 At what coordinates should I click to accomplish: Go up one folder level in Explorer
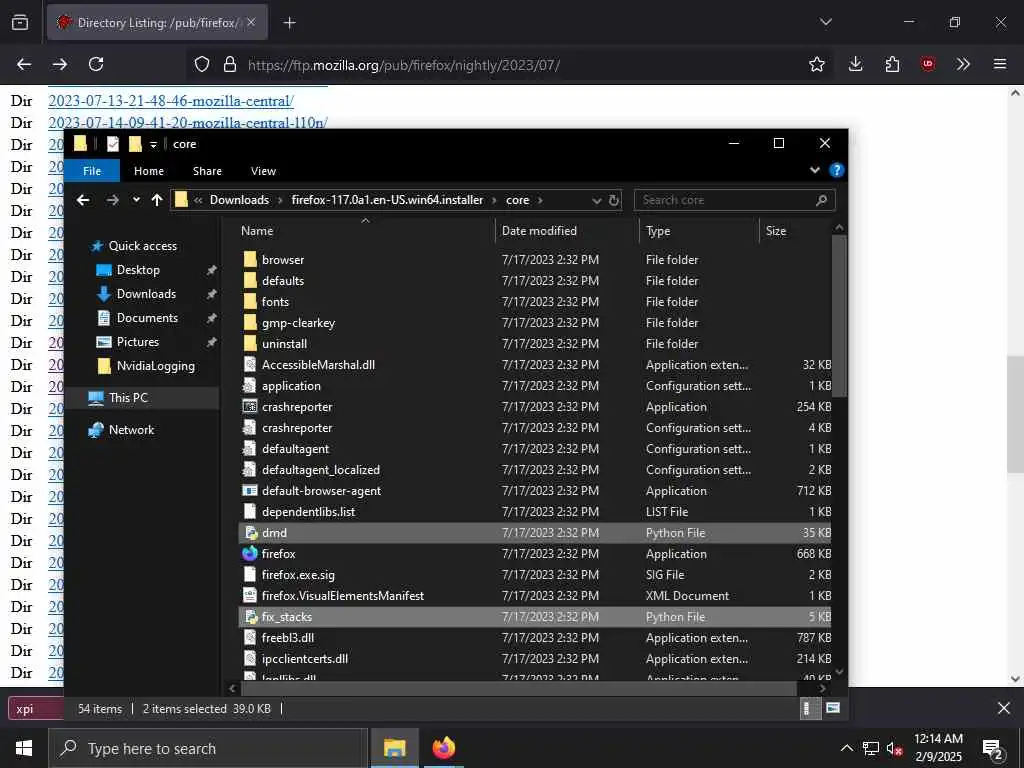tap(157, 200)
